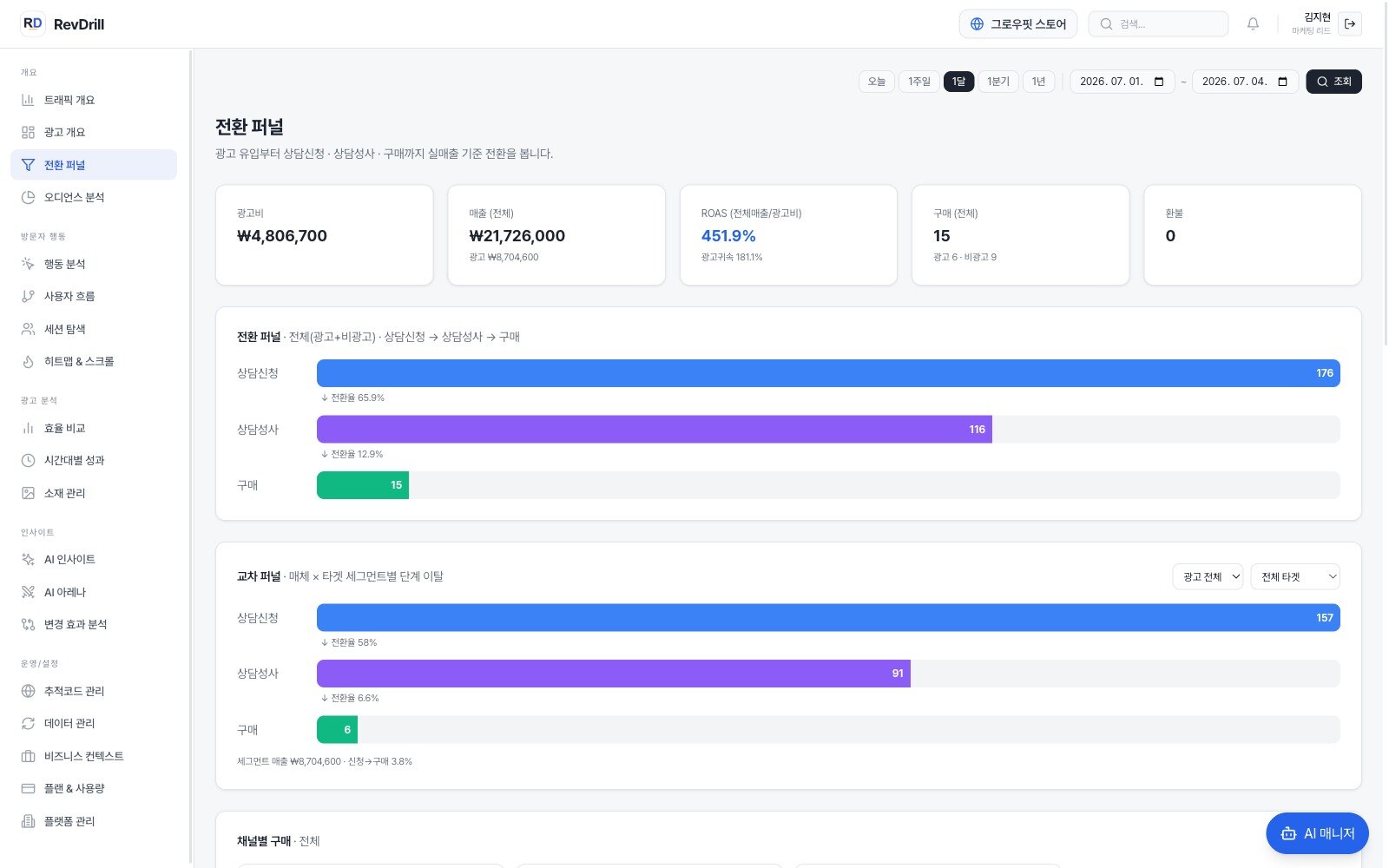
Task: Open the AI 매니저 chat button
Action: coord(1317,833)
